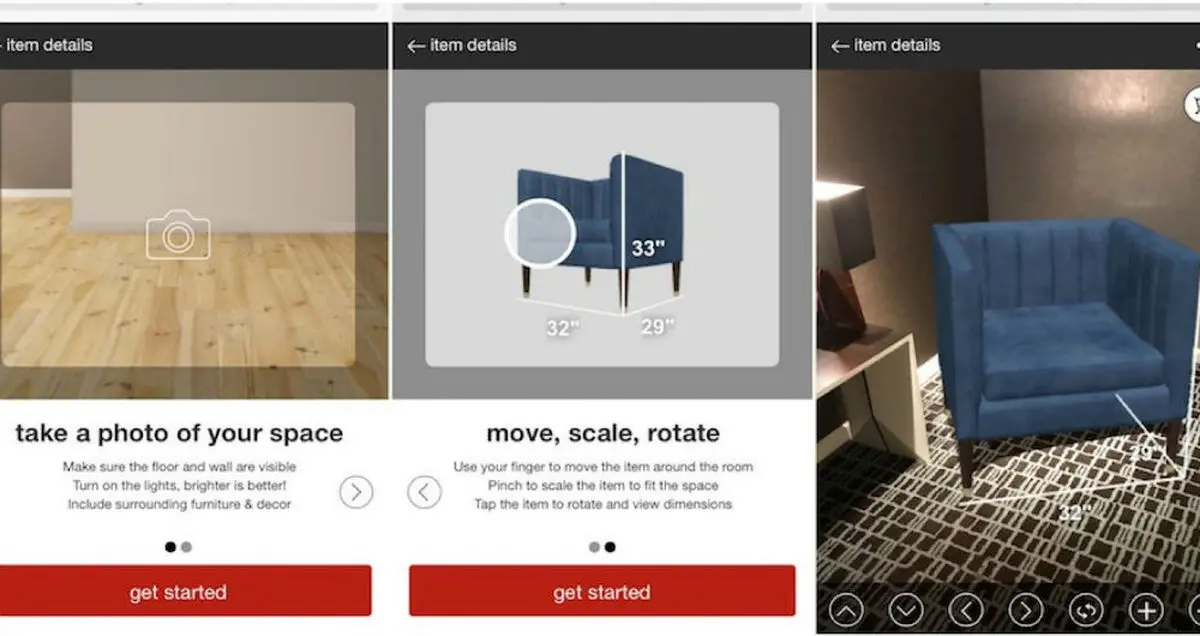Rotate the chair using the rotate icon
Viewport: 1200px width, 636px height.
click(x=1086, y=609)
